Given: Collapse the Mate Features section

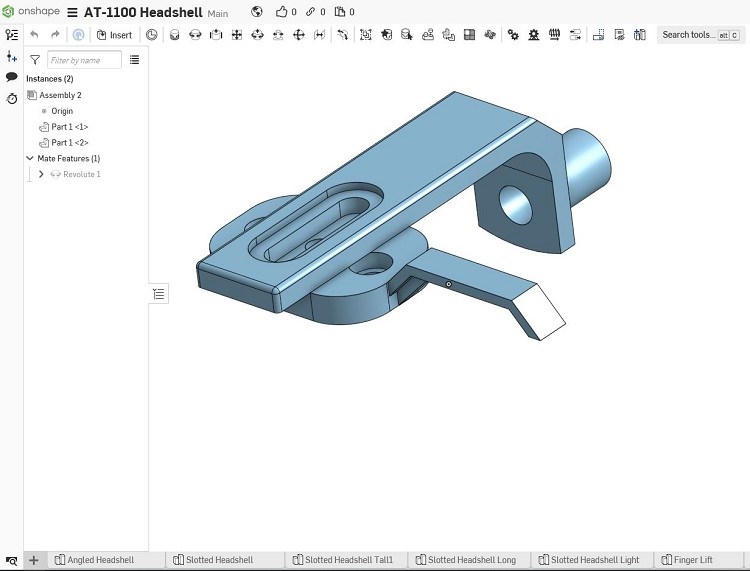Looking at the screenshot, I should pos(30,158).
